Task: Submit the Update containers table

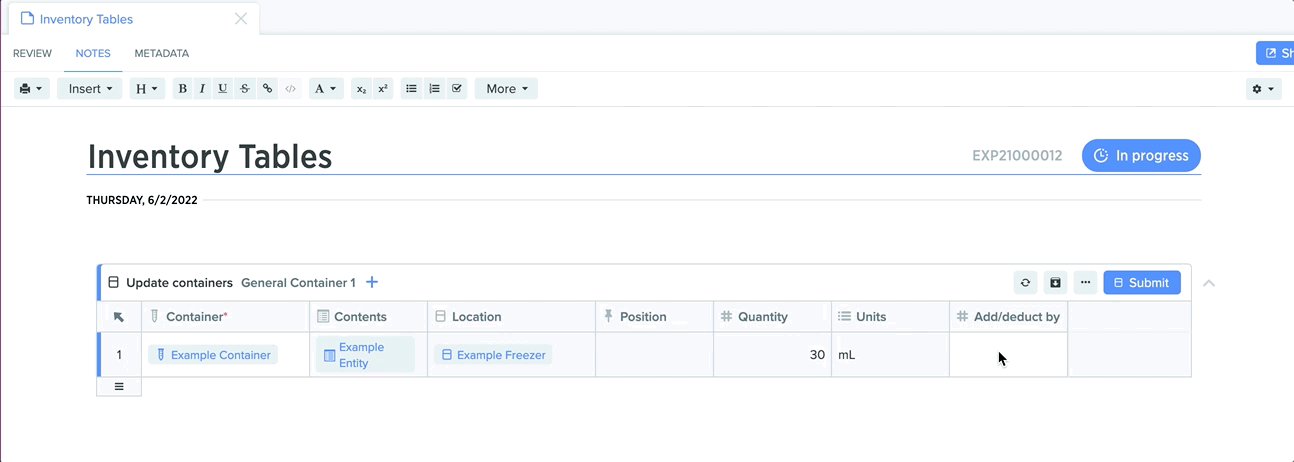Action: coord(1142,283)
